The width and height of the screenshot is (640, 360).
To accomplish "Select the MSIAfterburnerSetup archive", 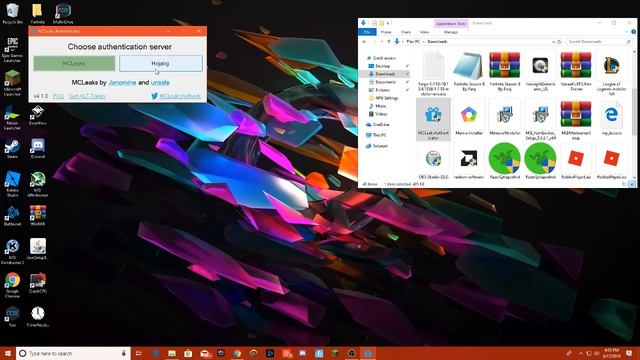I will click(576, 119).
